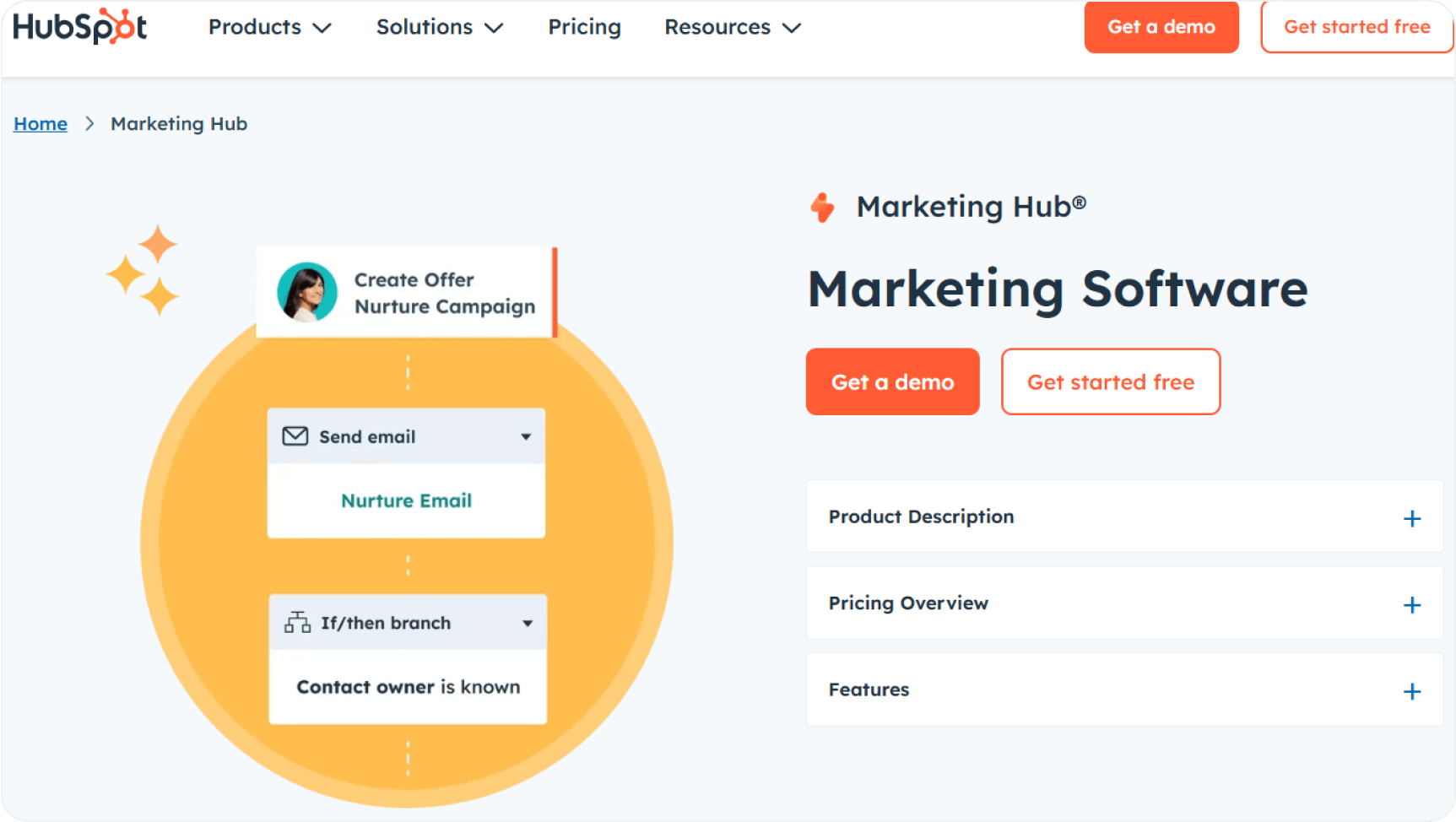
Task: Click Get a demo below Marketing Software
Action: pyautogui.click(x=892, y=381)
